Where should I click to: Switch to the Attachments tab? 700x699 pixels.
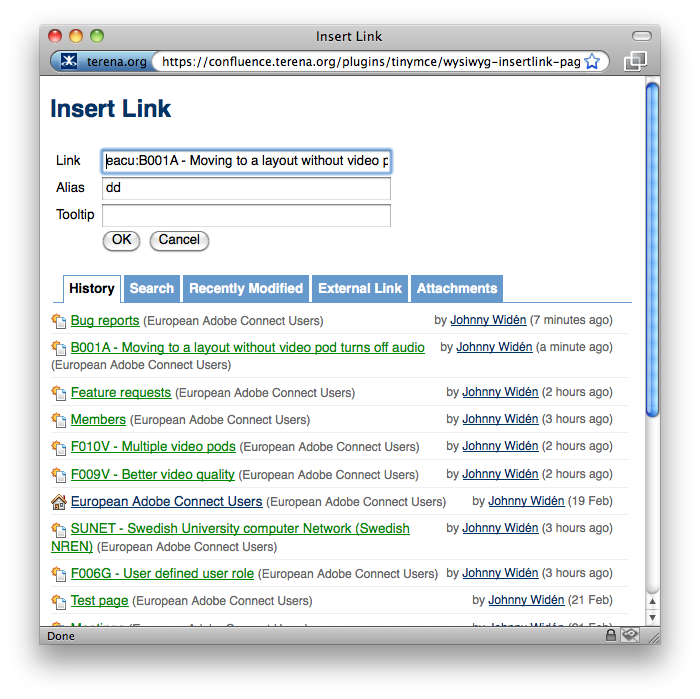[x=457, y=288]
